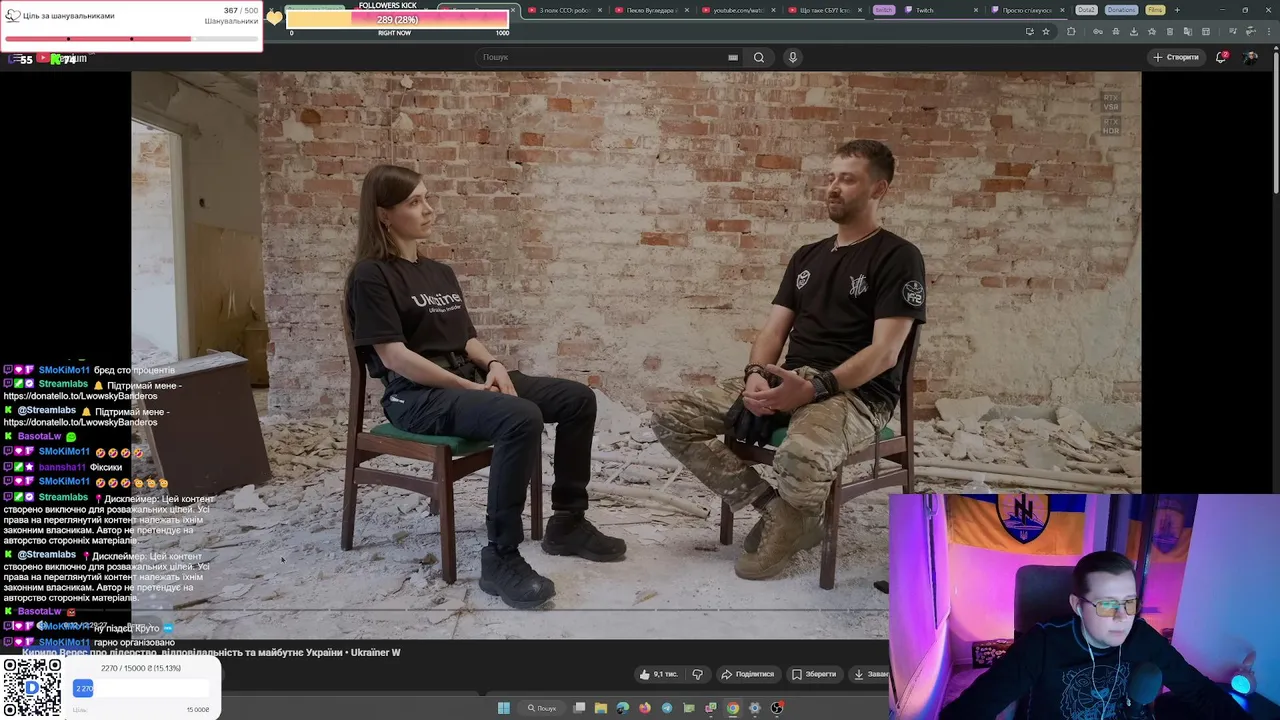The width and height of the screenshot is (1280, 720).
Task: Expand the Dota2 tab group
Action: [1086, 10]
